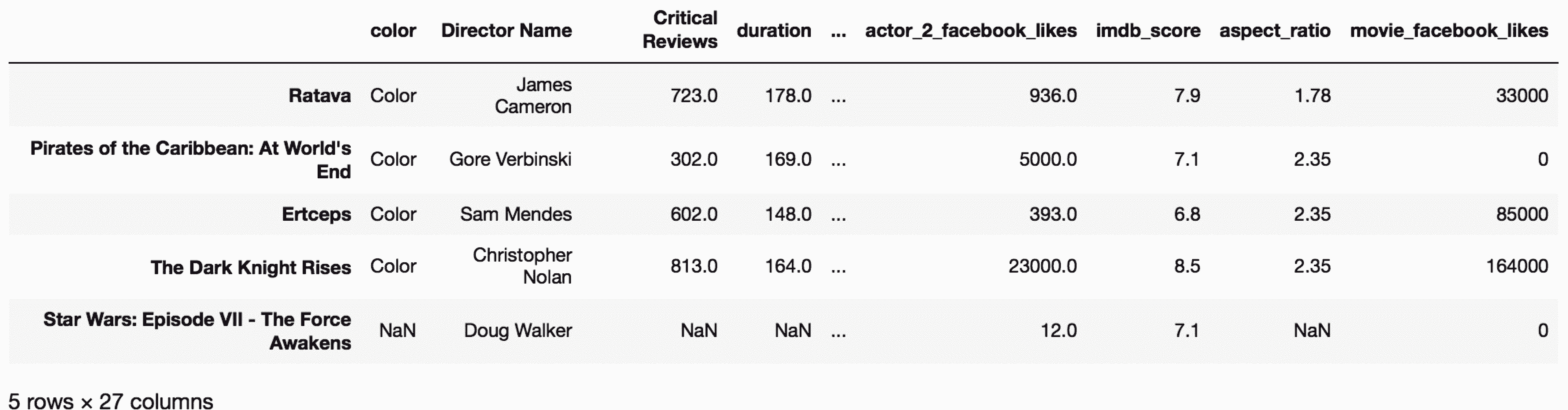
Task: Click the 'Doug Walker' director cell
Action: 517,330
